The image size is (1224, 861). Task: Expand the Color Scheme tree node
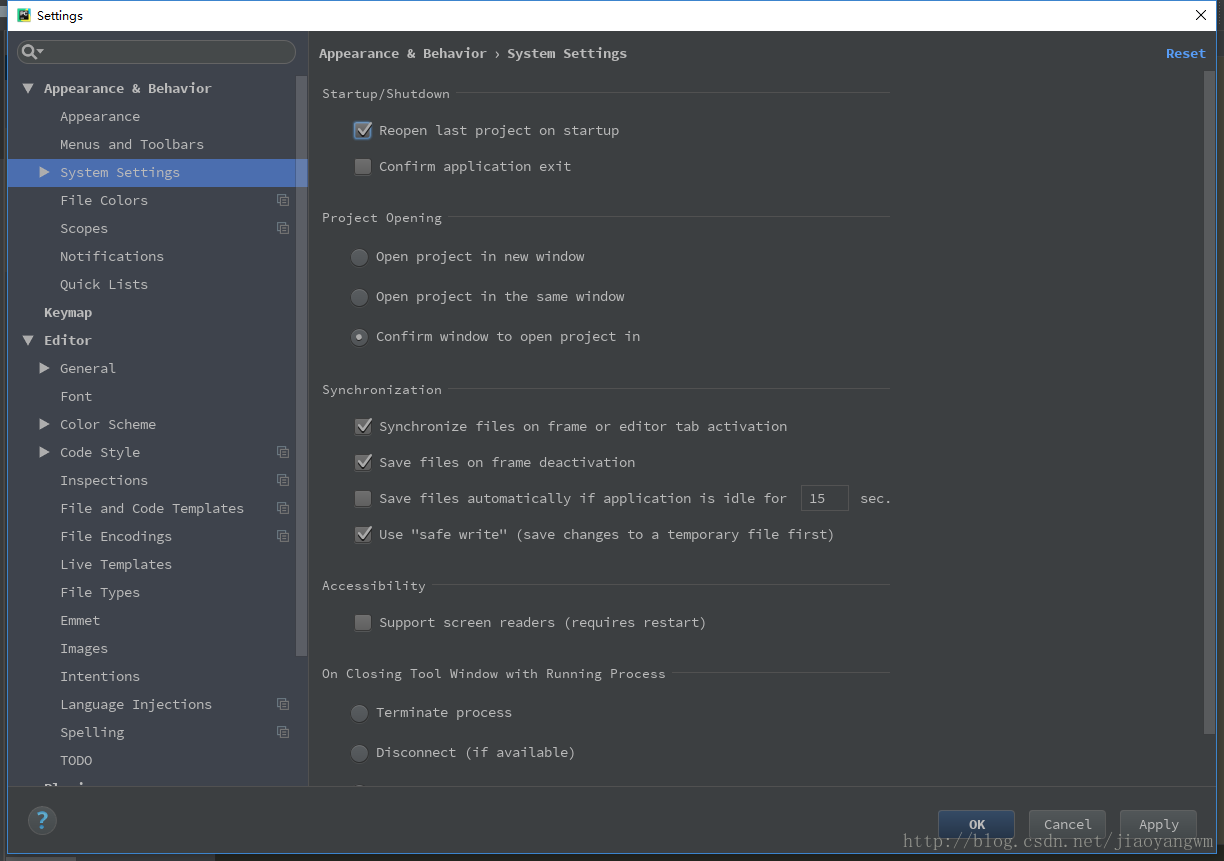[44, 424]
